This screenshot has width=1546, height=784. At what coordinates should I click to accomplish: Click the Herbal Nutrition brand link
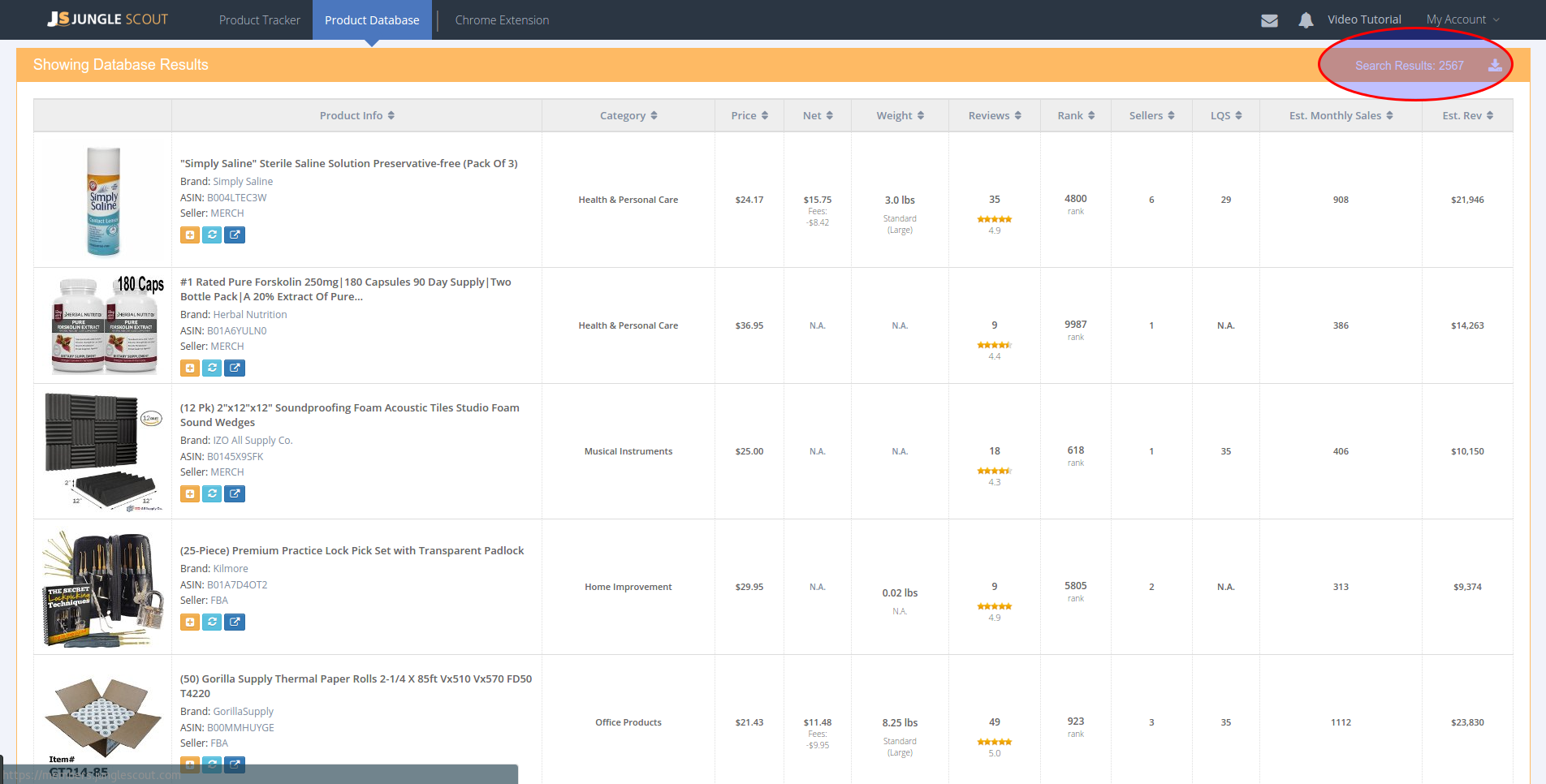250,315
